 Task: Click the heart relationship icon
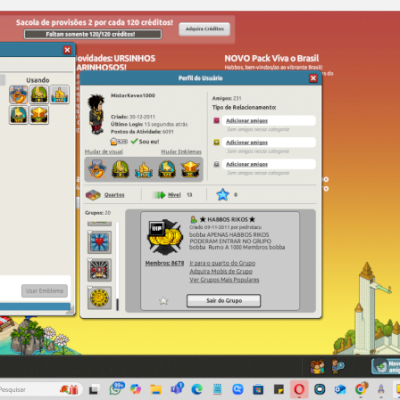click(216, 120)
